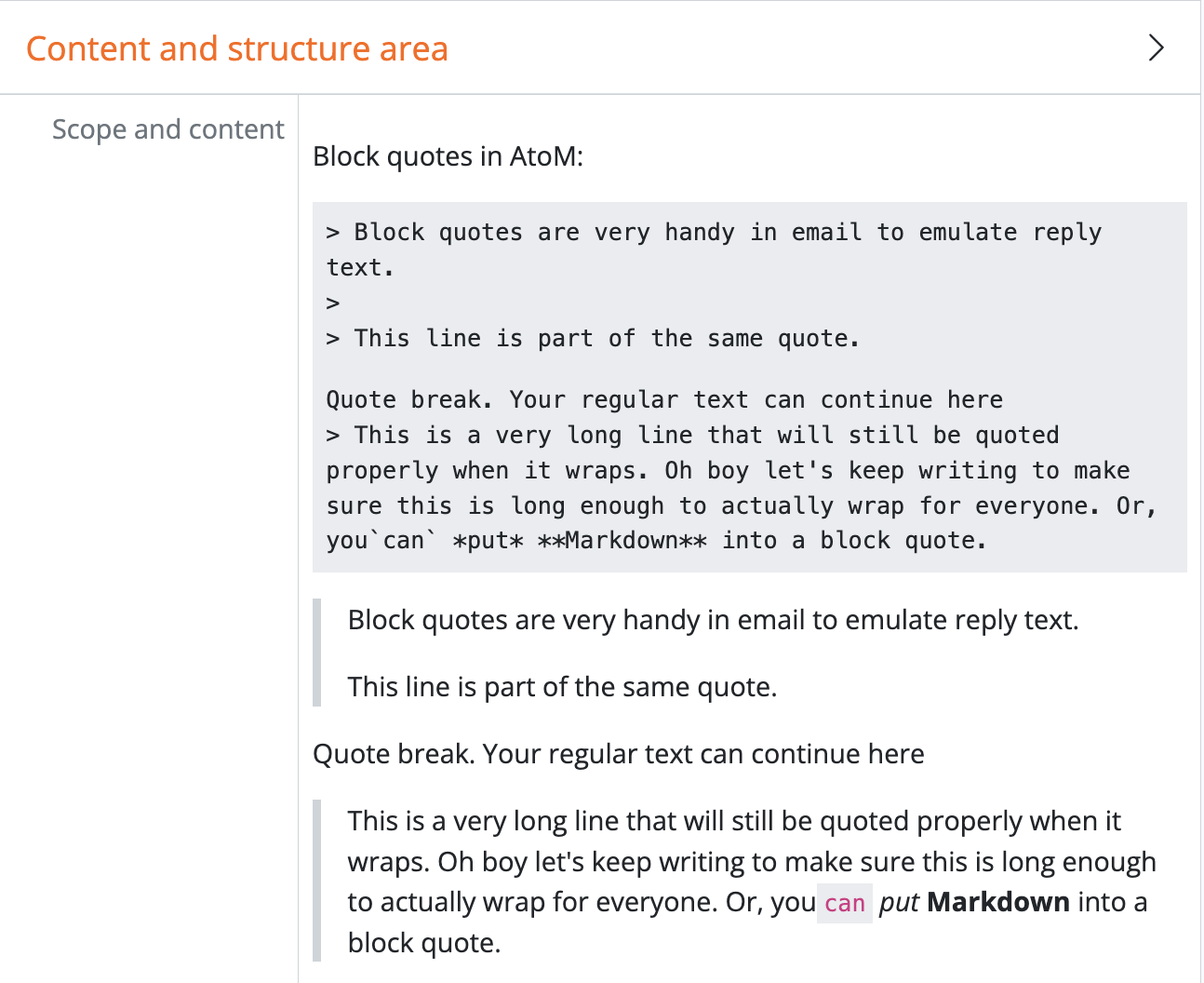Click the pink inline code word "can"
Screen dimensions: 1204x983
pyautogui.click(x=845, y=903)
